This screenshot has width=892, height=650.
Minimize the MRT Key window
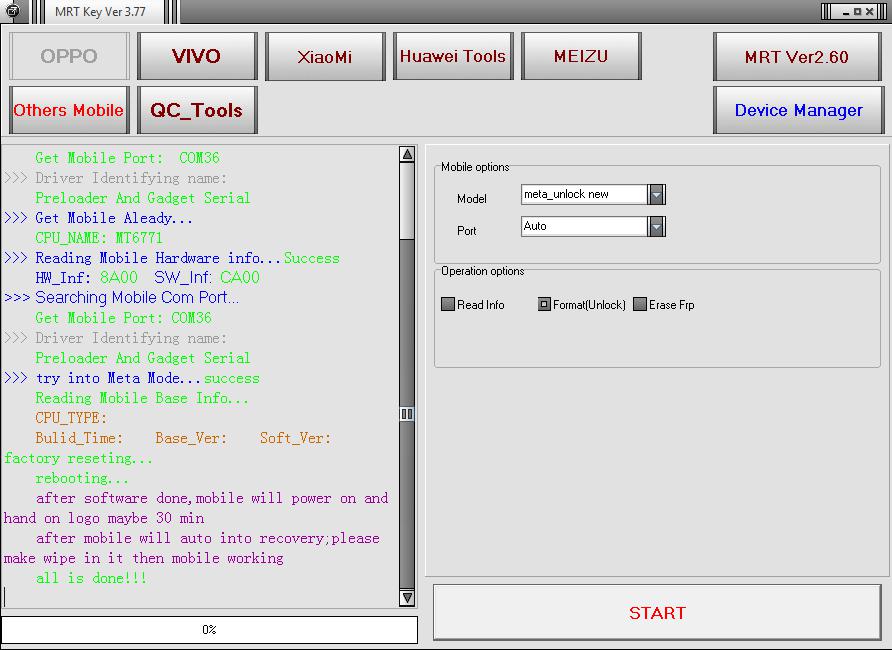click(x=846, y=12)
